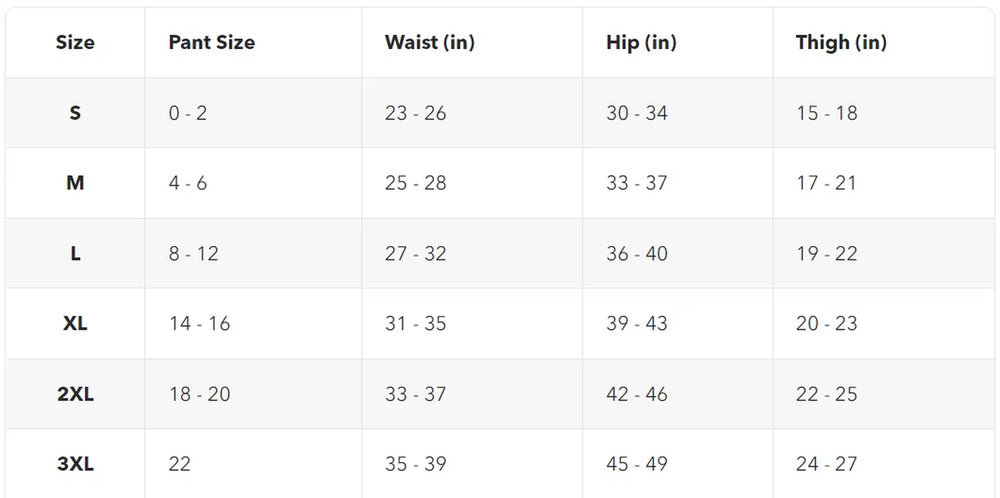The image size is (1000, 498).
Task: Click the Hip (in) column header
Action: tap(642, 43)
